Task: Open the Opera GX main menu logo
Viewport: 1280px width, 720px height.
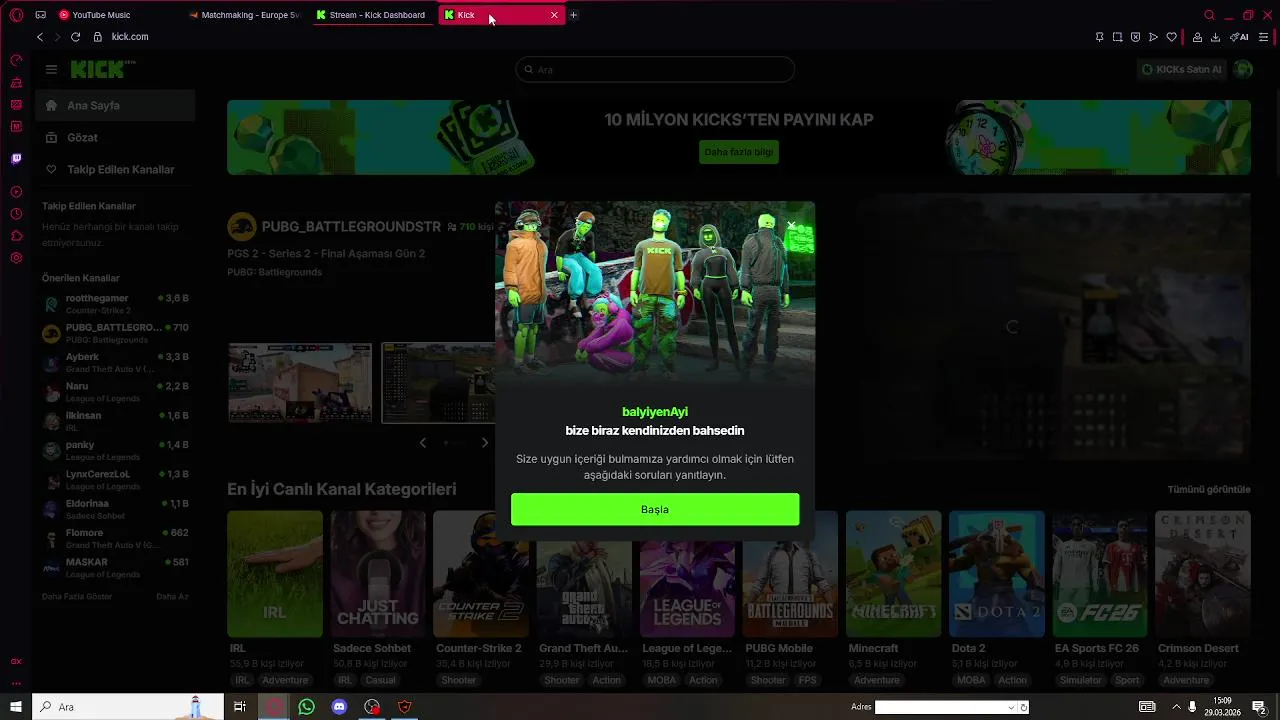Action: point(16,15)
